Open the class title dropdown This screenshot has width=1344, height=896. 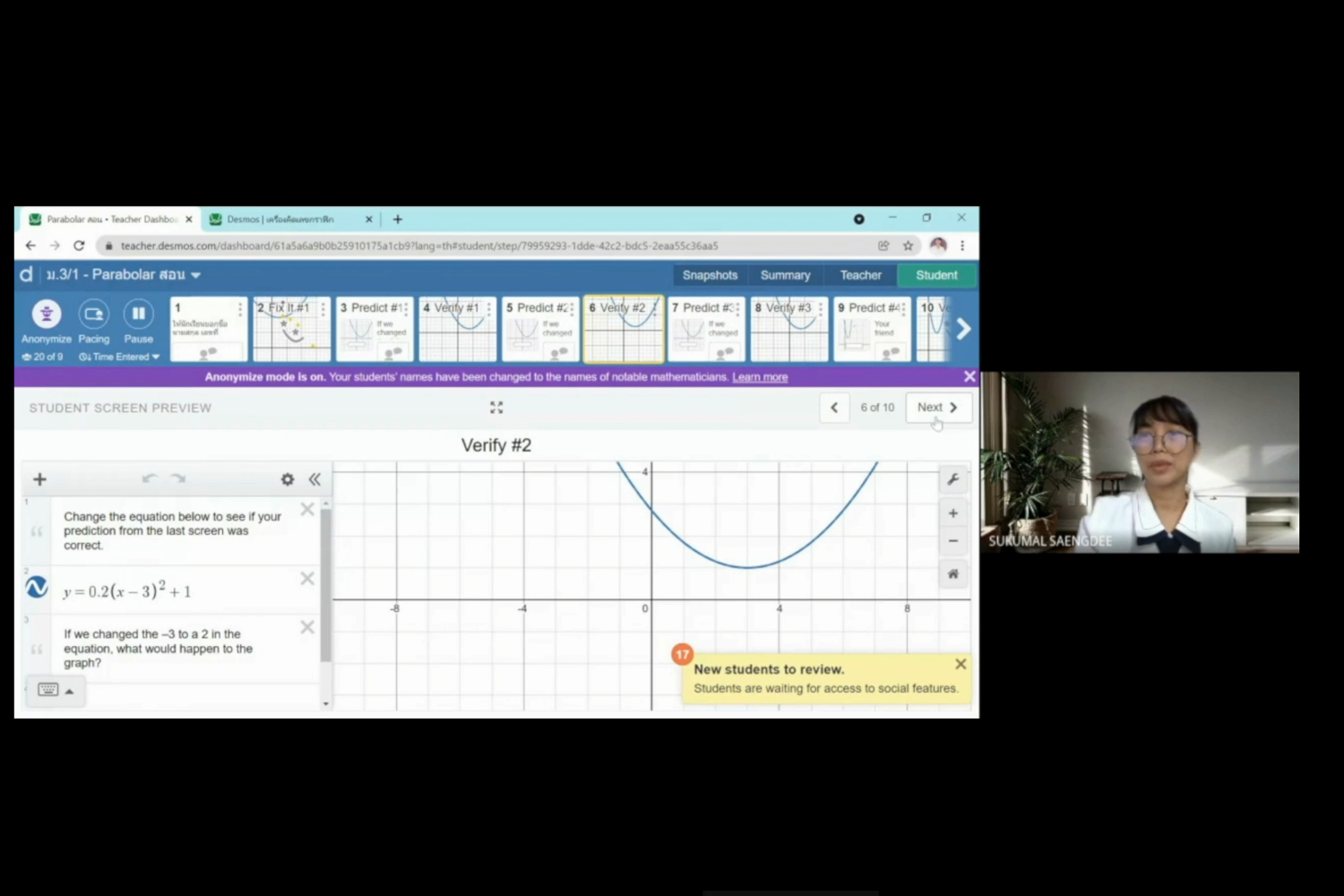pyautogui.click(x=195, y=275)
